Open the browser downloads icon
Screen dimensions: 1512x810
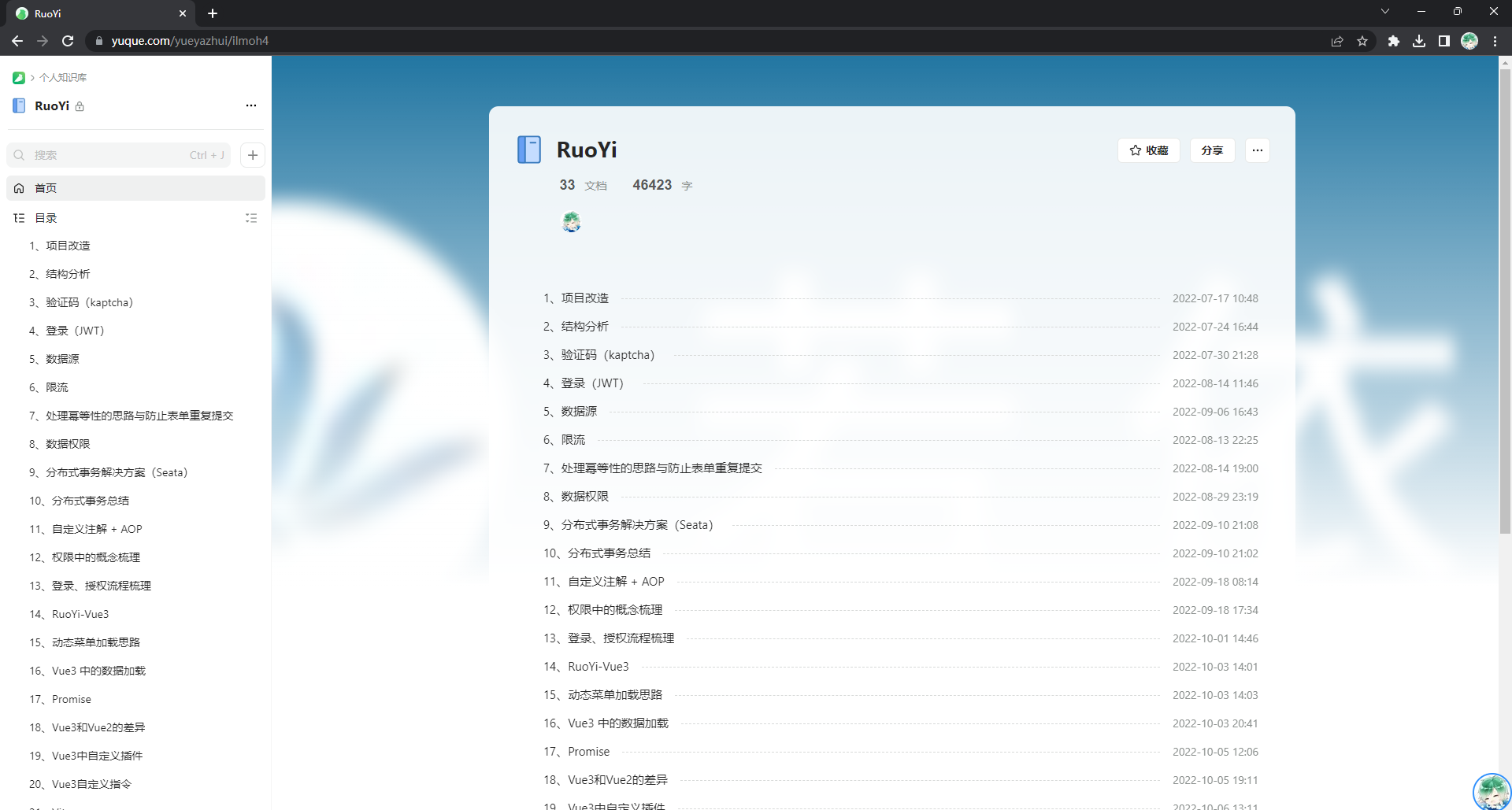click(x=1419, y=41)
